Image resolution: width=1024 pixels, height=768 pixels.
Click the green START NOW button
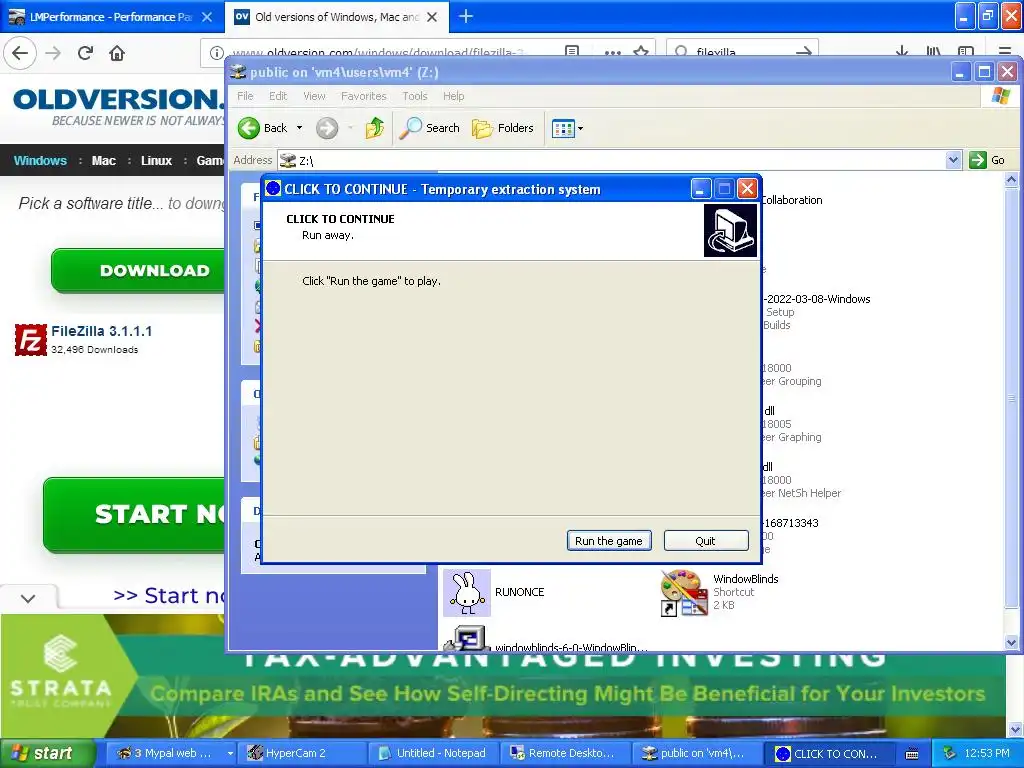click(135, 515)
